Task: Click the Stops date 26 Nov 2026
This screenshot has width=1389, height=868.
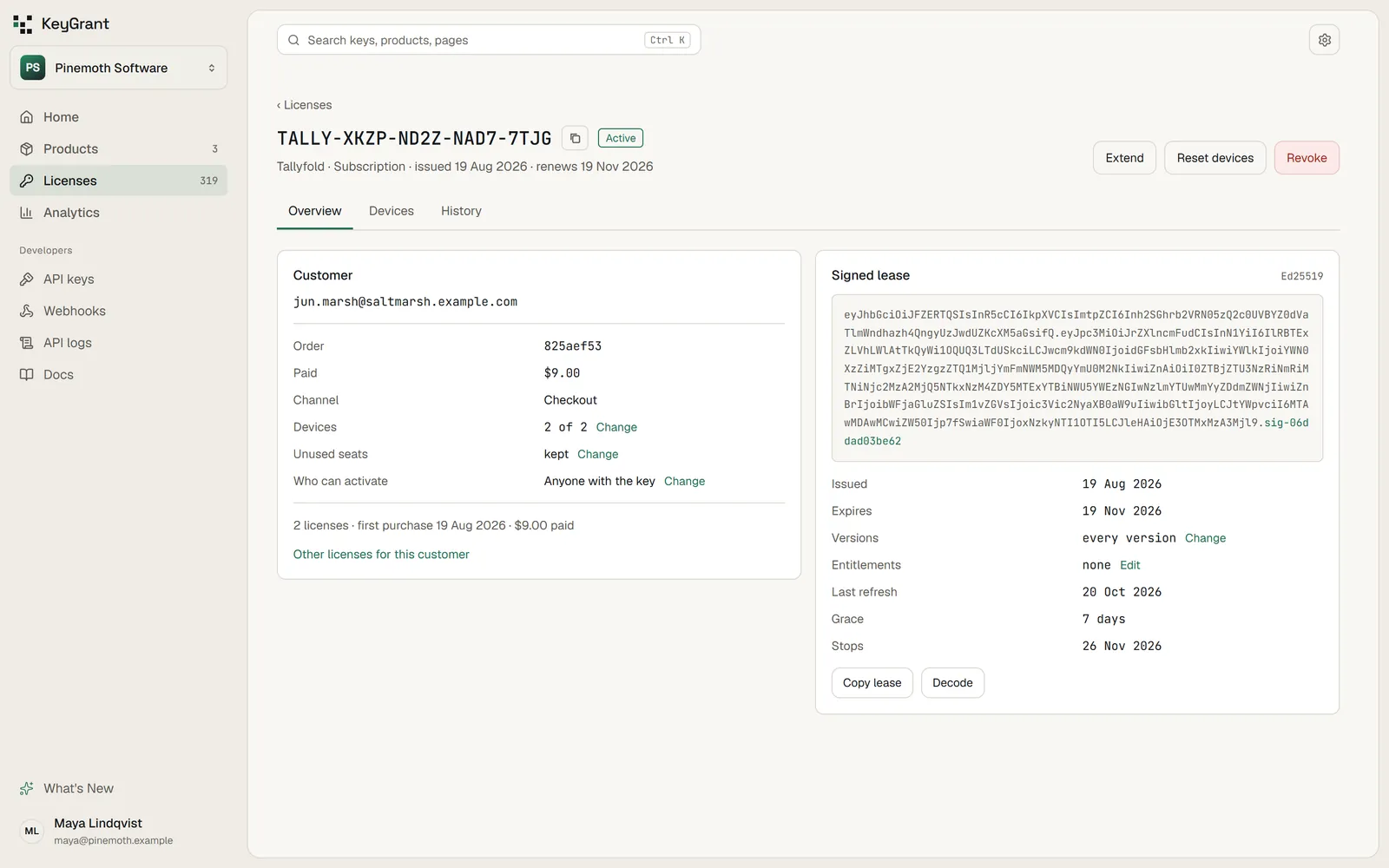Action: 1122,646
